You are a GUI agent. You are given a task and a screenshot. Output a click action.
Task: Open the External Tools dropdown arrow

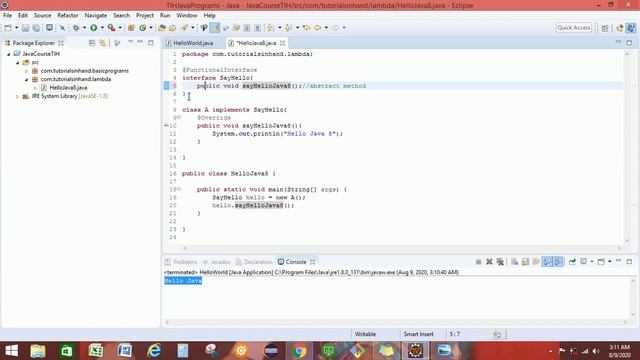(x=120, y=28)
